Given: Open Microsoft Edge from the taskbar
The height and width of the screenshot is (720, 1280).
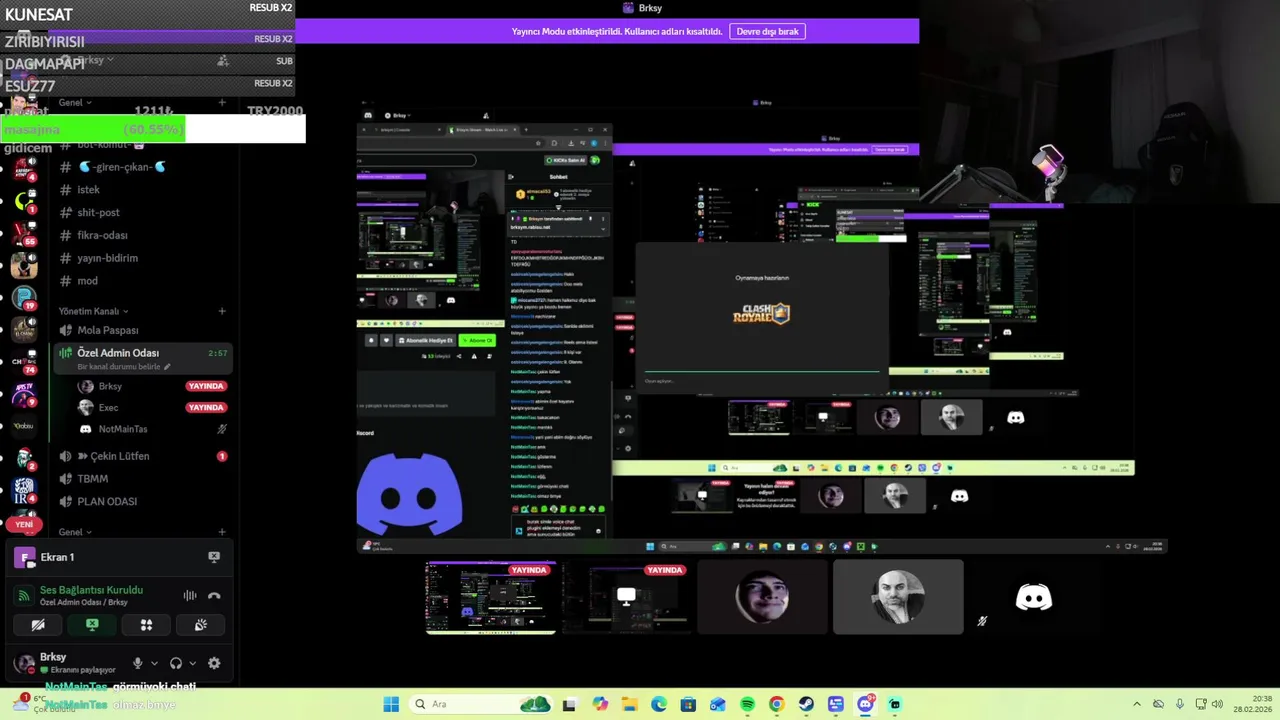Looking at the screenshot, I should pyautogui.click(x=659, y=704).
